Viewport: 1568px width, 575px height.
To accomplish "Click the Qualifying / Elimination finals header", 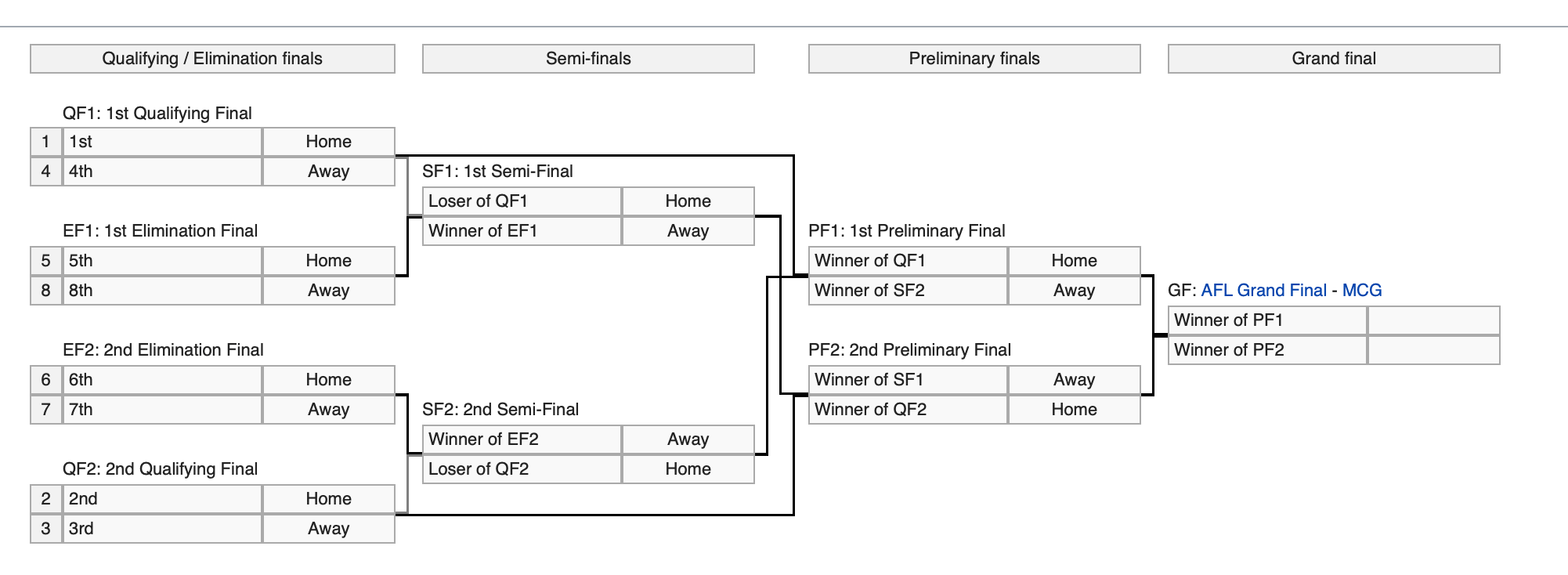I will (x=212, y=59).
